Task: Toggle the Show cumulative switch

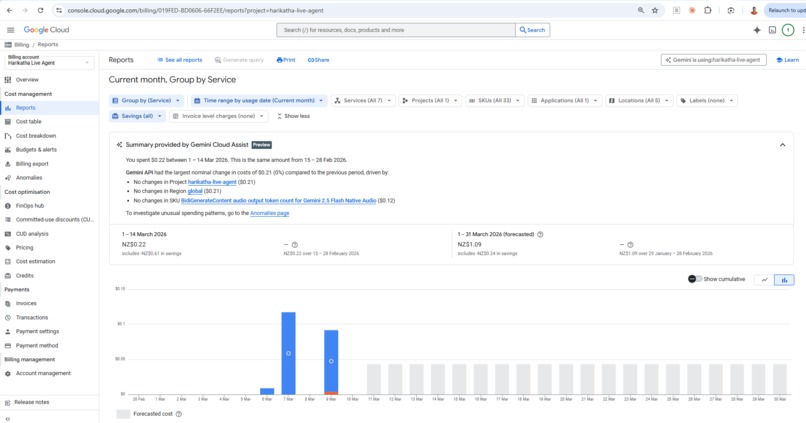Action: coord(695,279)
